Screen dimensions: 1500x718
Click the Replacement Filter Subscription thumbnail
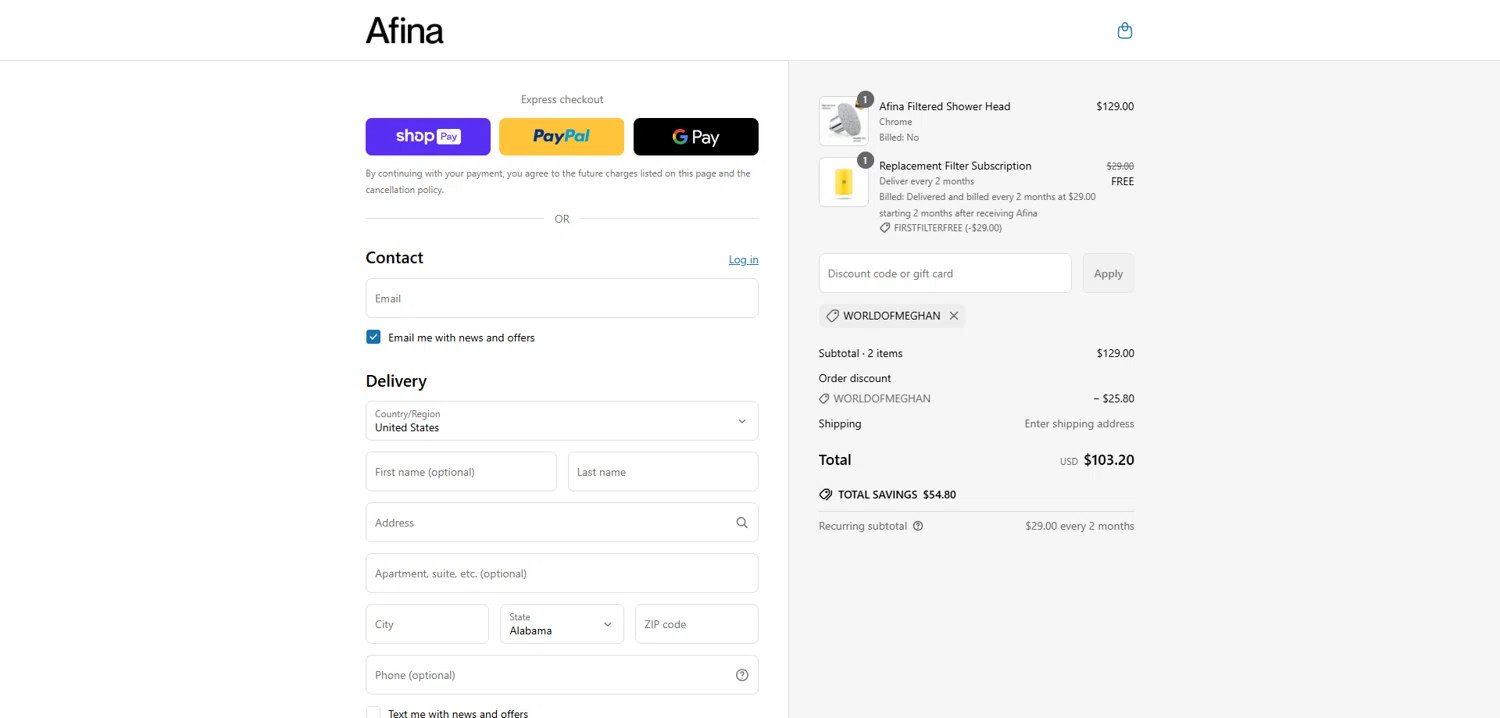844,182
